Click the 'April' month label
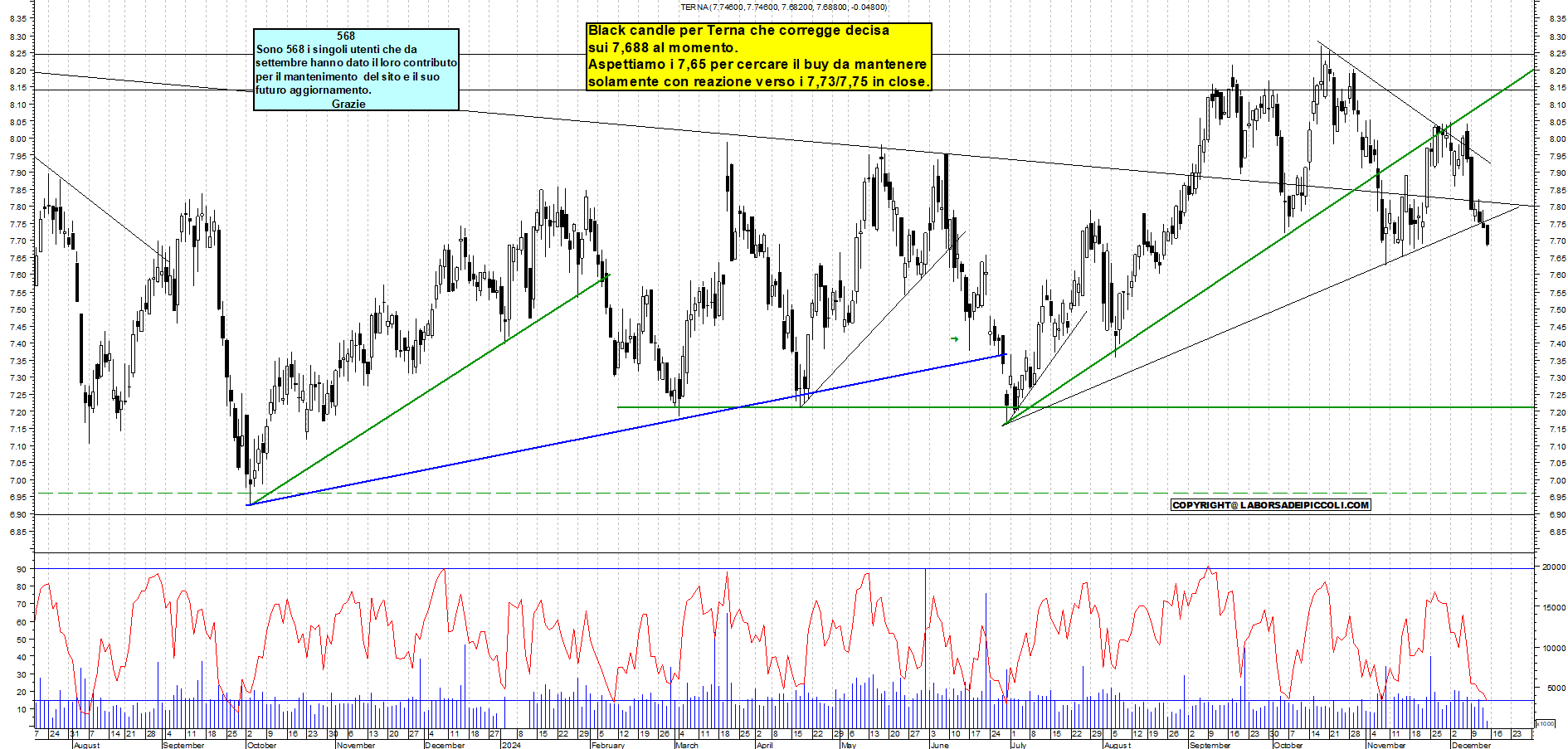Viewport: 1568px width, 749px height. (x=764, y=745)
